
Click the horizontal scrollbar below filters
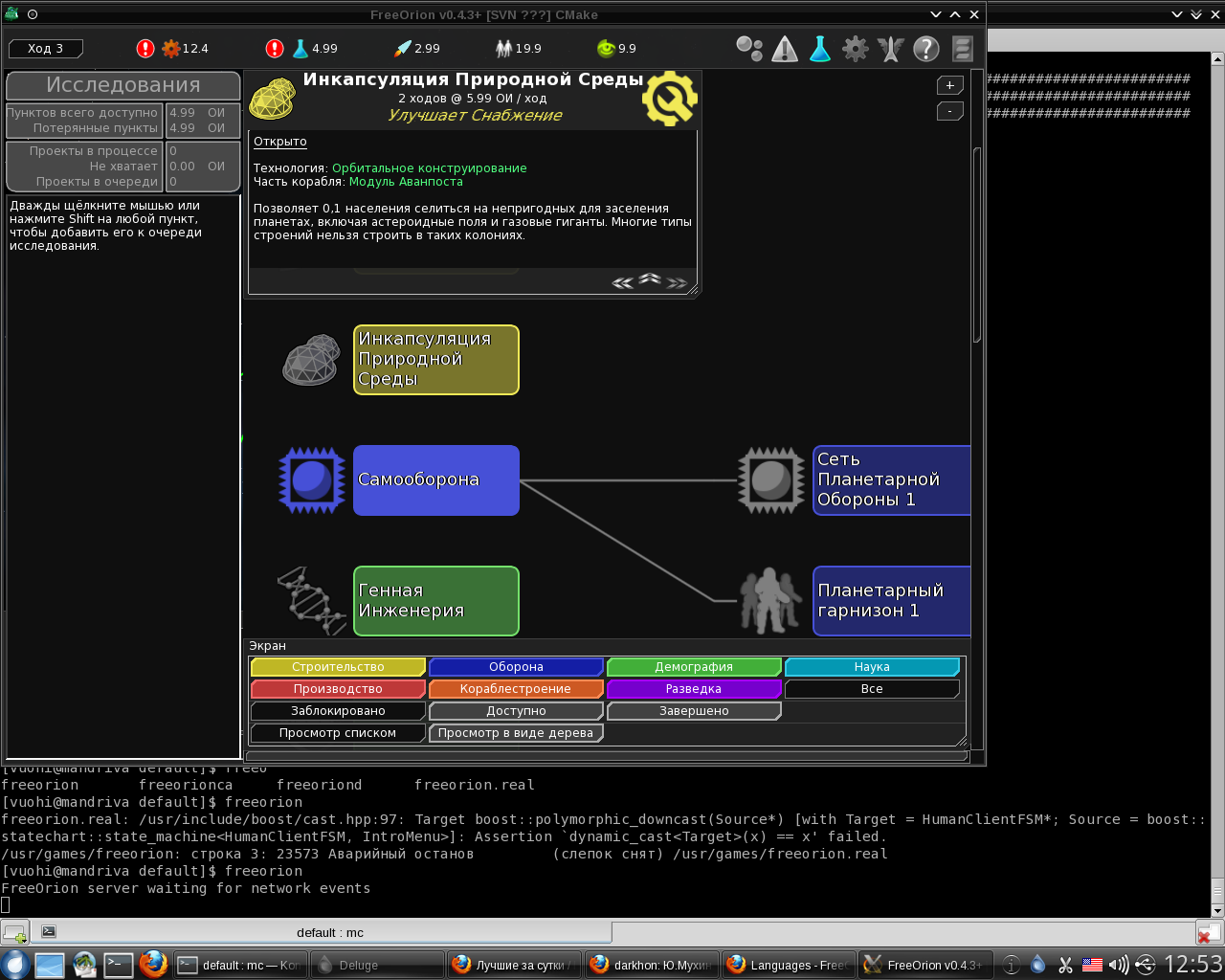coord(607,756)
